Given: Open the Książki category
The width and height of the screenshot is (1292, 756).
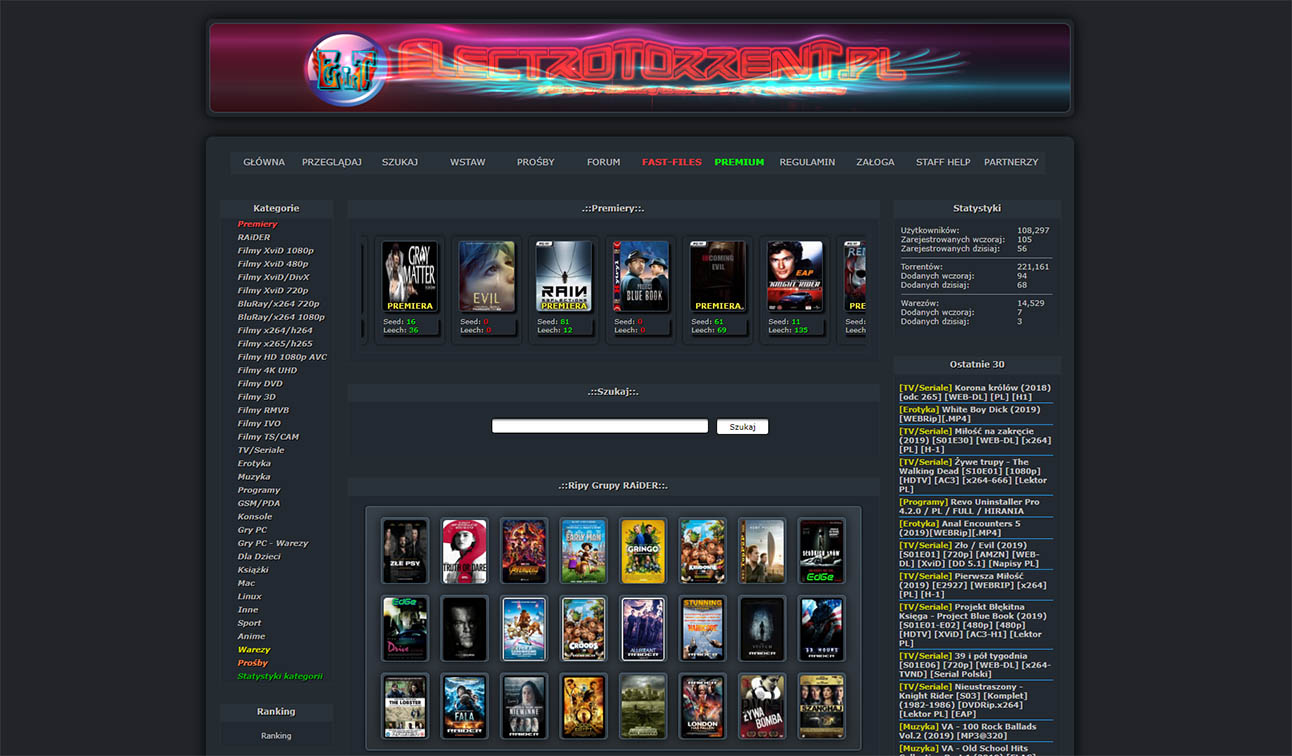Looking at the screenshot, I should coord(253,570).
